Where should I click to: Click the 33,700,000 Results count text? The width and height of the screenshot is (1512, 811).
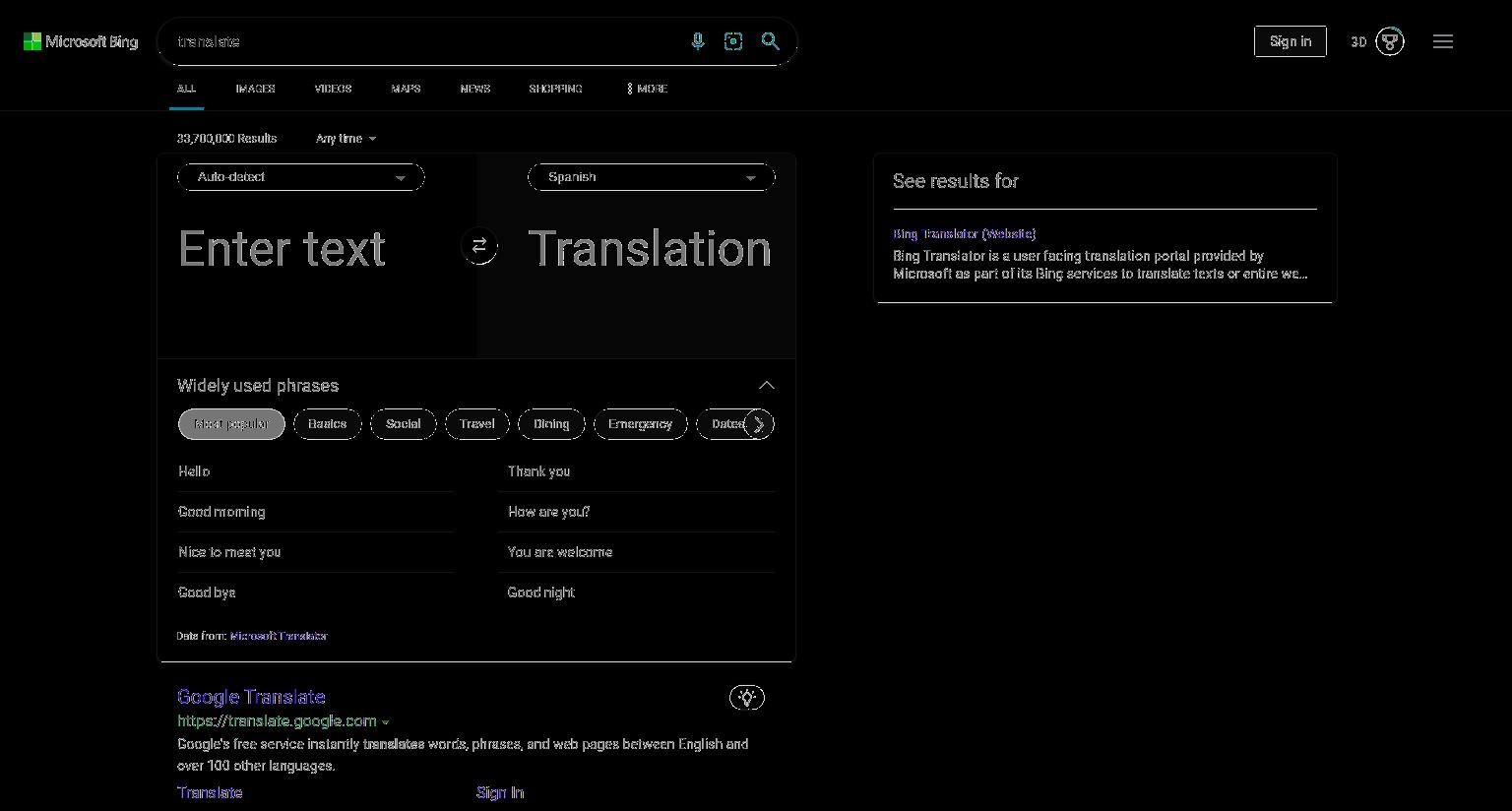point(226,139)
